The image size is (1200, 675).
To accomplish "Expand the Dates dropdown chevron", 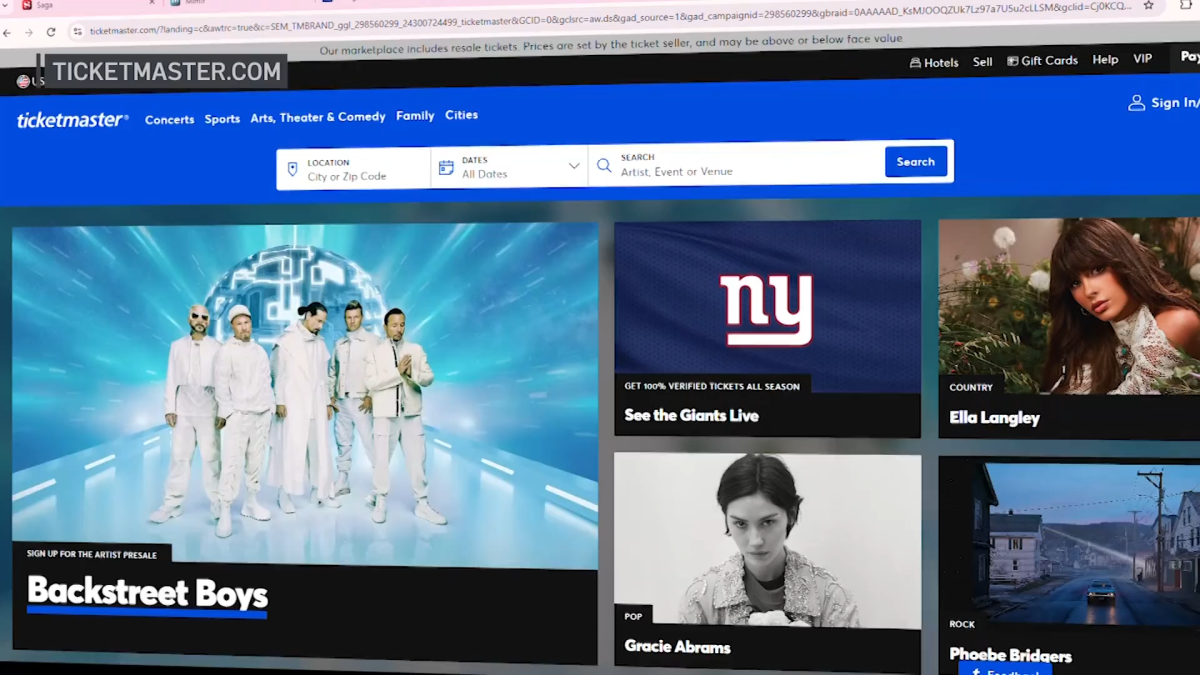I will coord(574,166).
